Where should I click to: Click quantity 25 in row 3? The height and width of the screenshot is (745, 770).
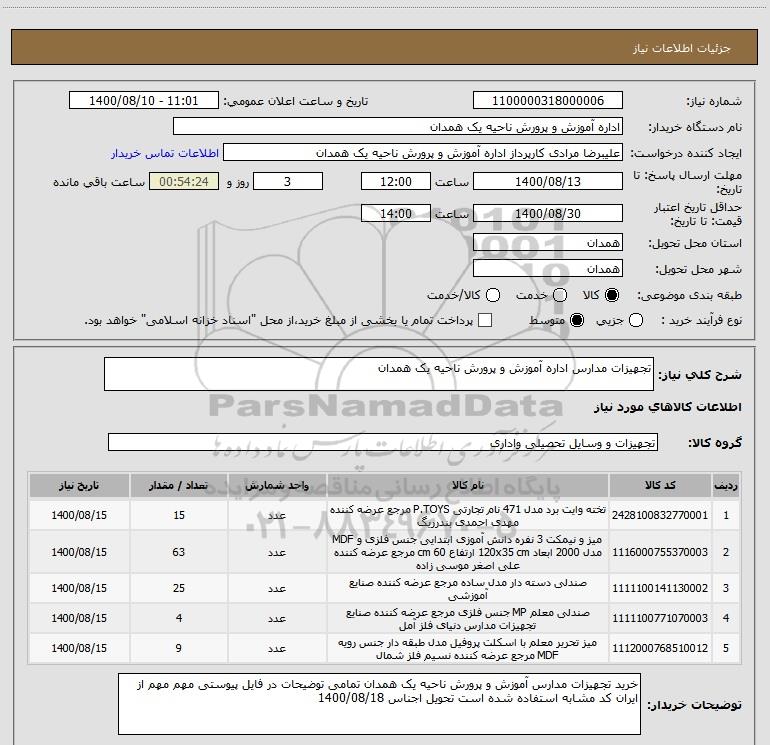[x=179, y=588]
